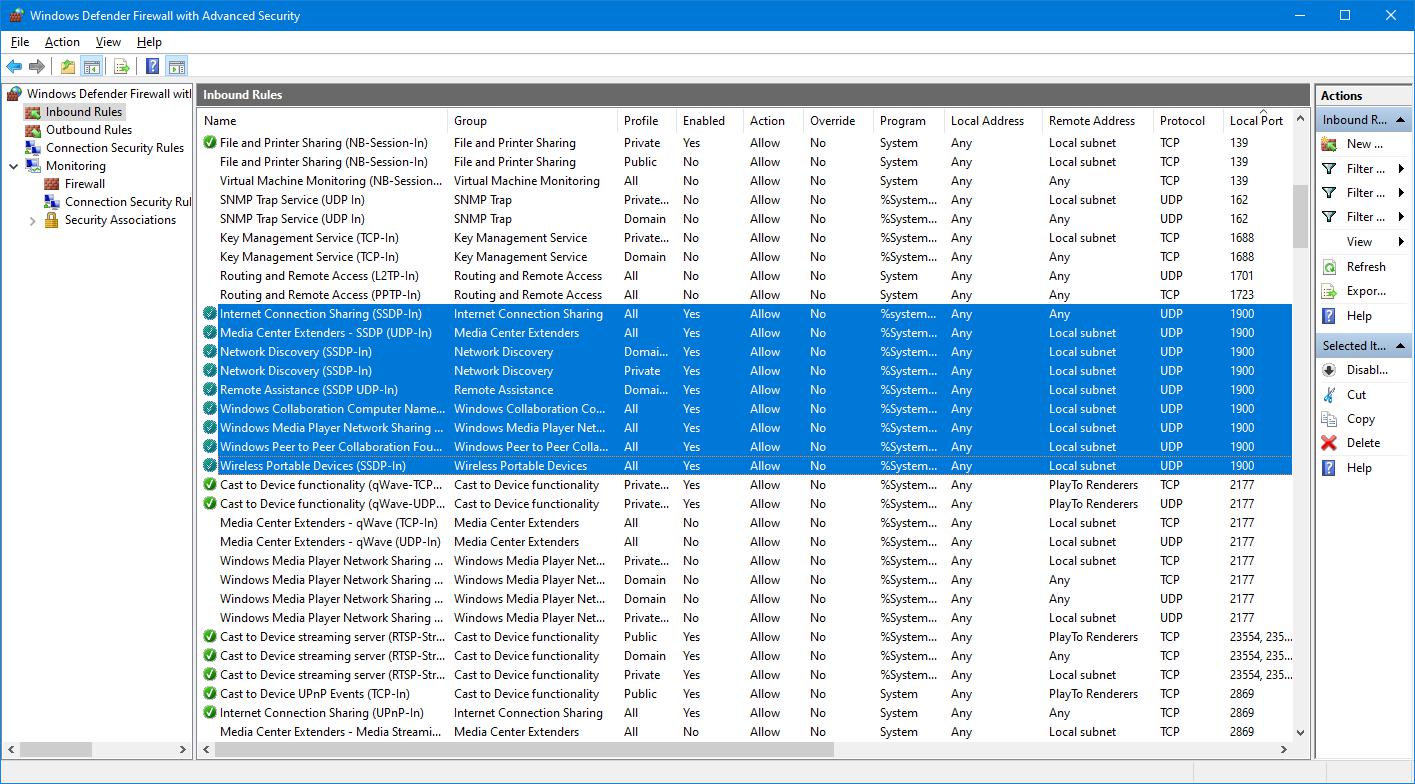Select Firewall under Monitoring
The height and width of the screenshot is (784, 1415).
point(85,184)
